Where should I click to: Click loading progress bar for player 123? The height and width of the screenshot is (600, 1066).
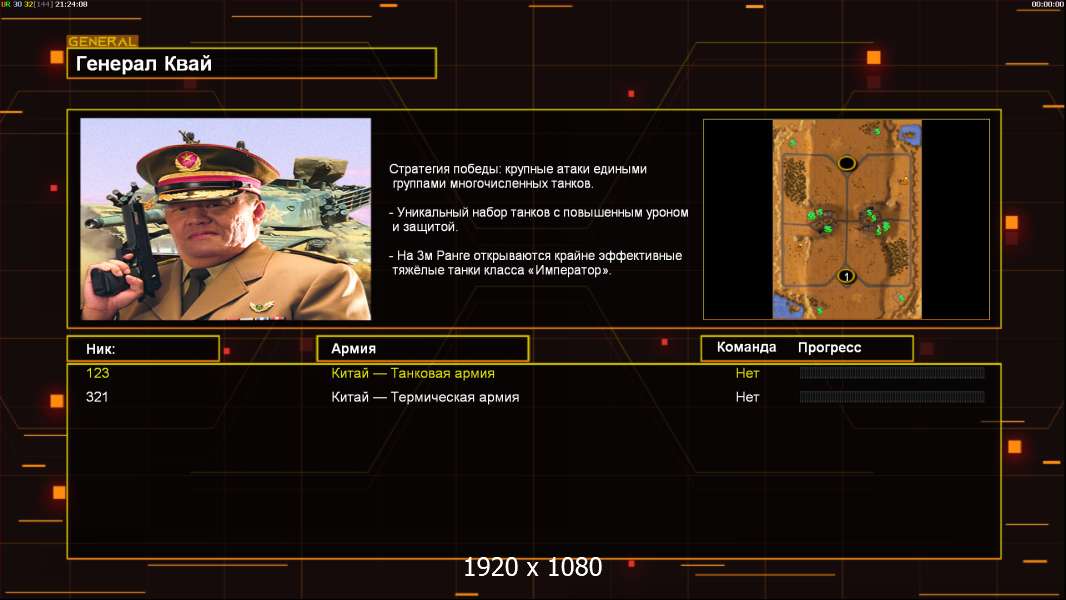tap(892, 374)
